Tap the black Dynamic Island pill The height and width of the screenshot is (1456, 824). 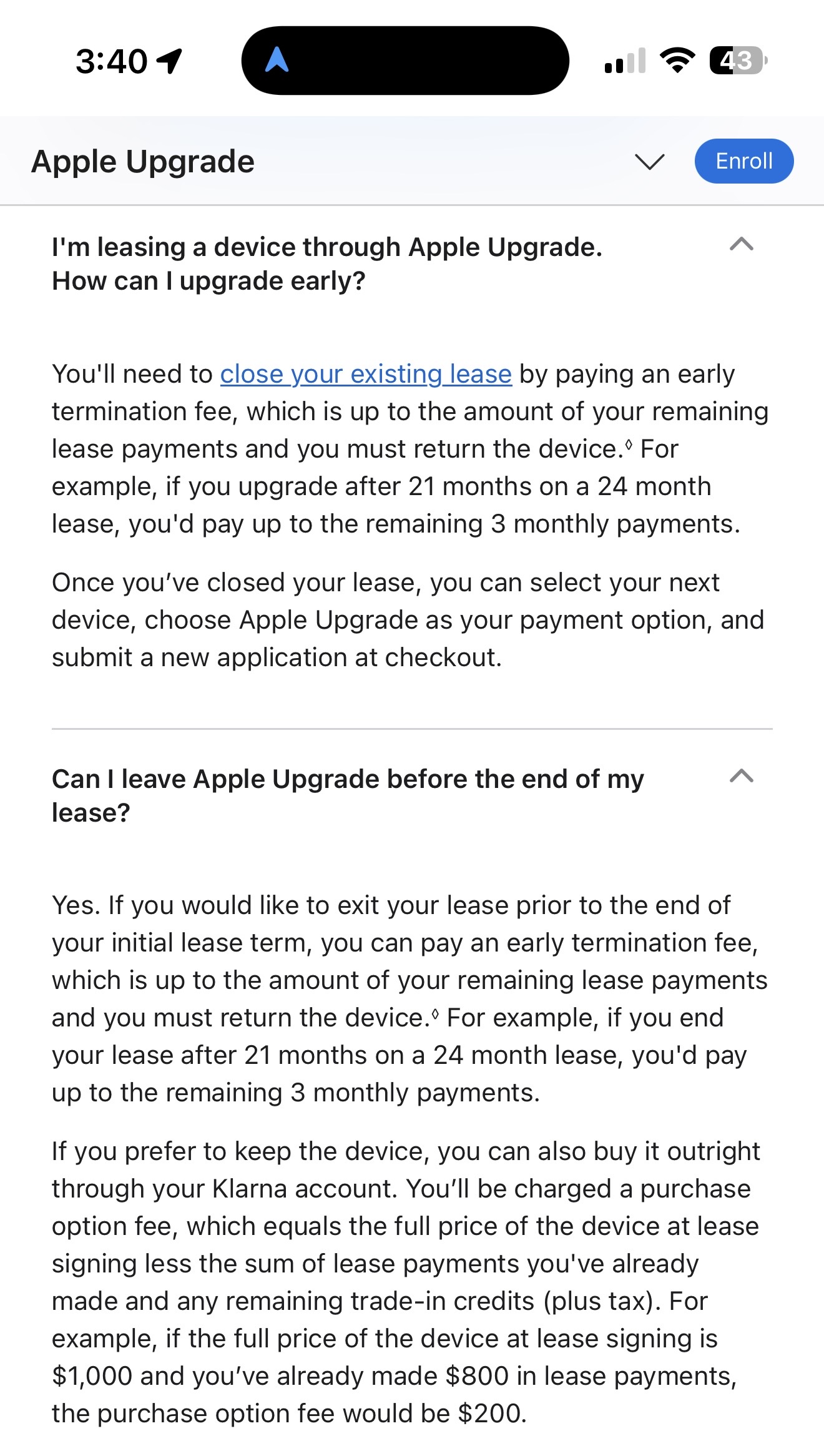click(405, 61)
